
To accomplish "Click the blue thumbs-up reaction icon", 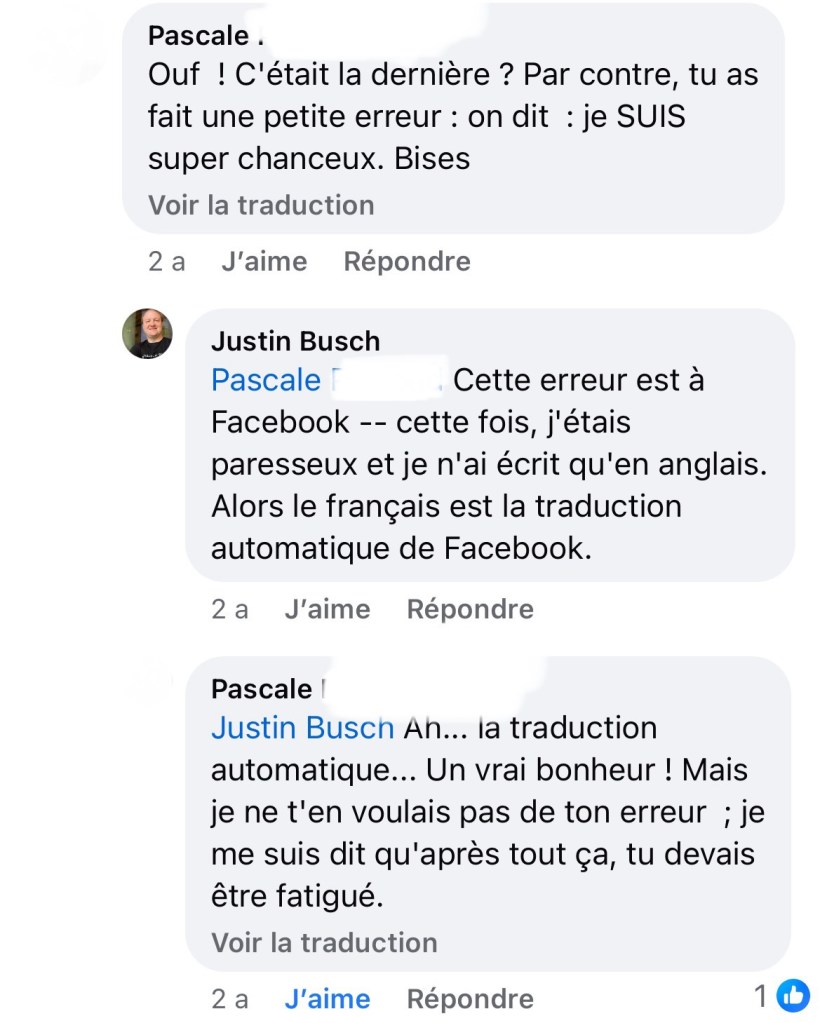I will pyautogui.click(x=794, y=995).
